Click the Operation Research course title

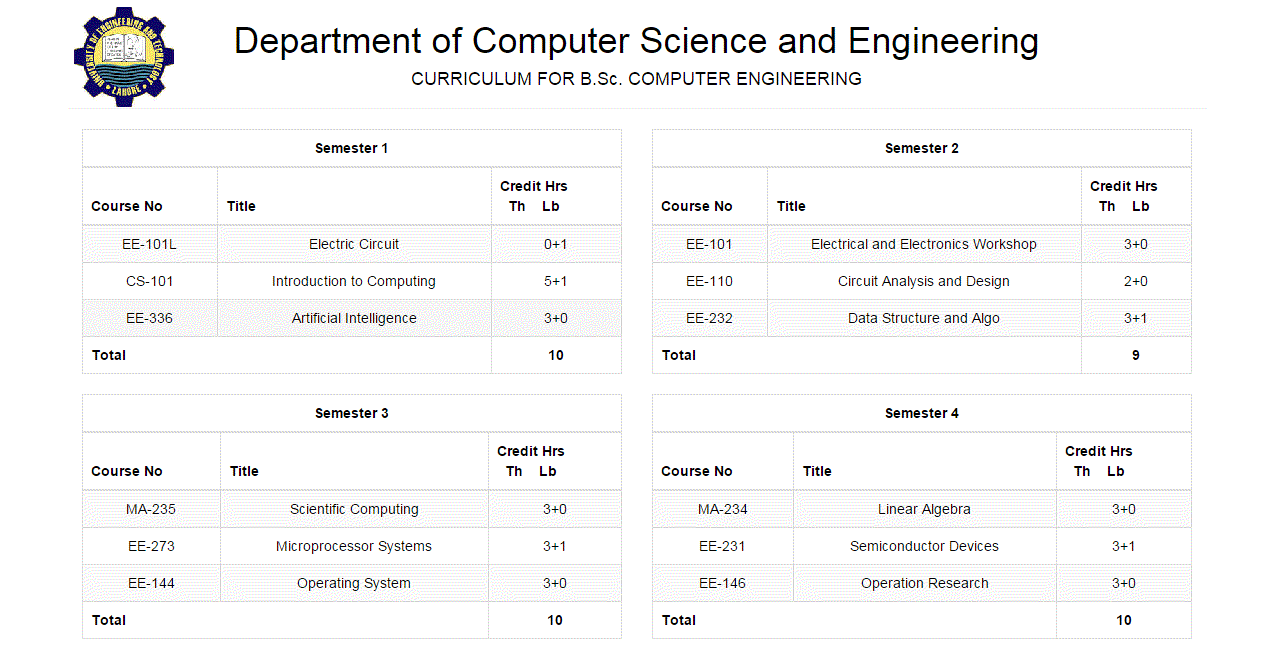click(x=924, y=583)
